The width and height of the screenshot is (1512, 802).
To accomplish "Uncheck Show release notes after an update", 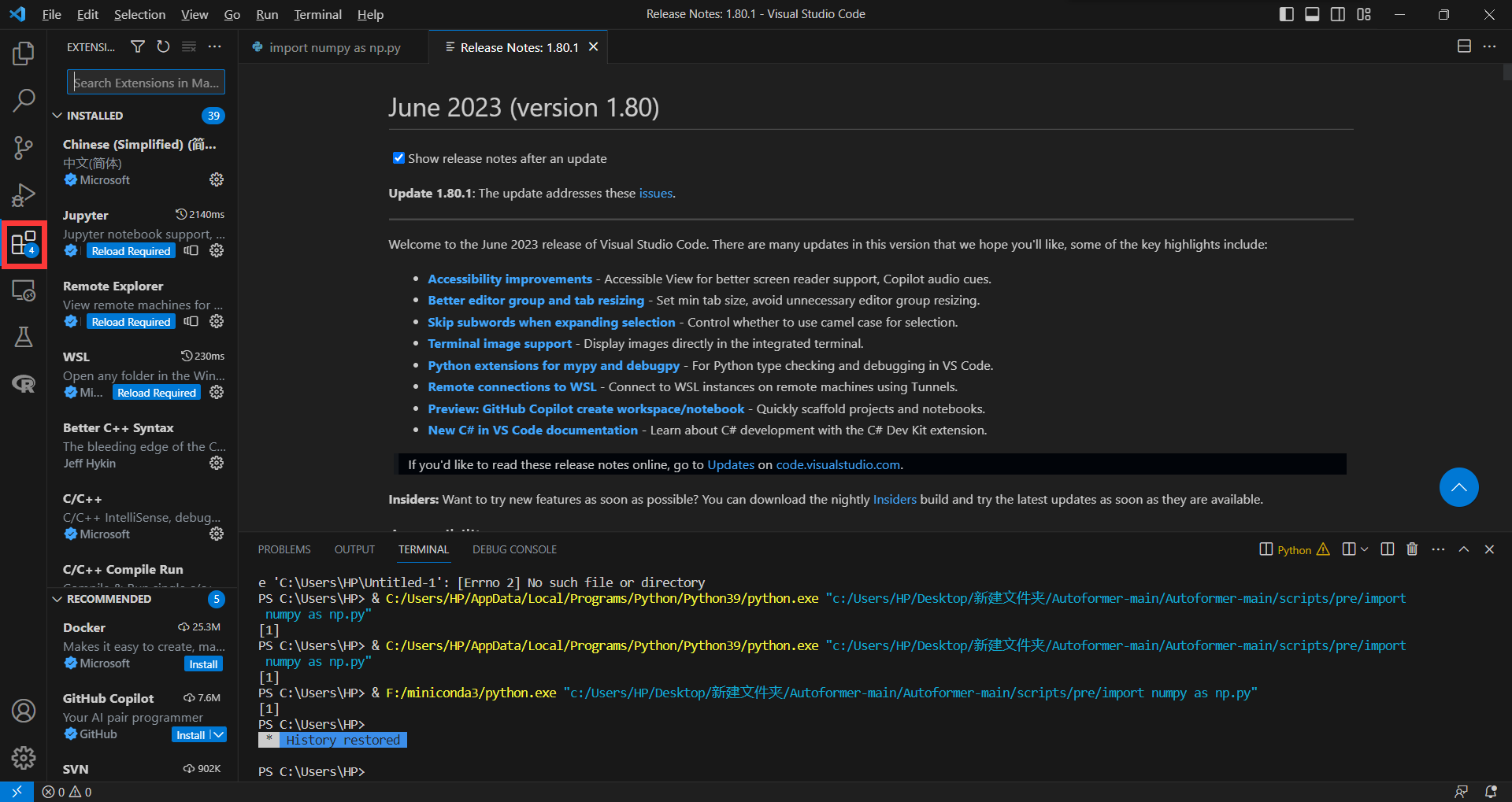I will 398,158.
